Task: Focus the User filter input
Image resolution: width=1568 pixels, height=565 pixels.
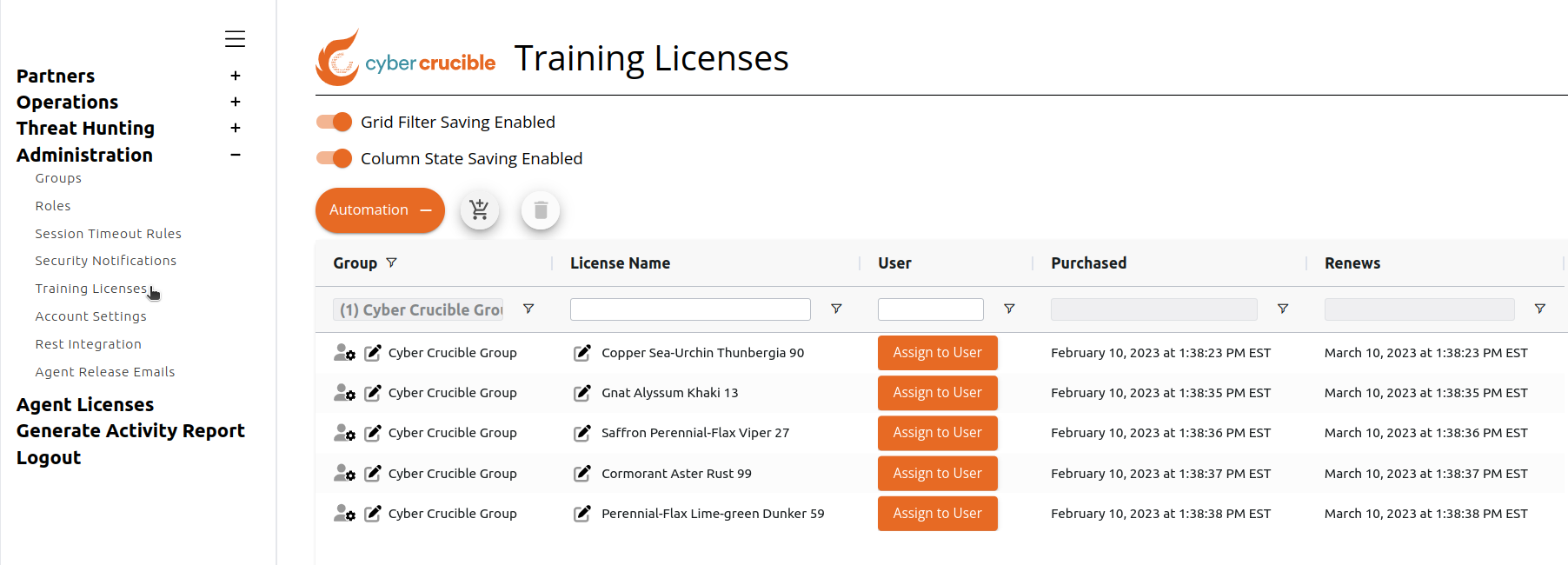Action: [931, 309]
